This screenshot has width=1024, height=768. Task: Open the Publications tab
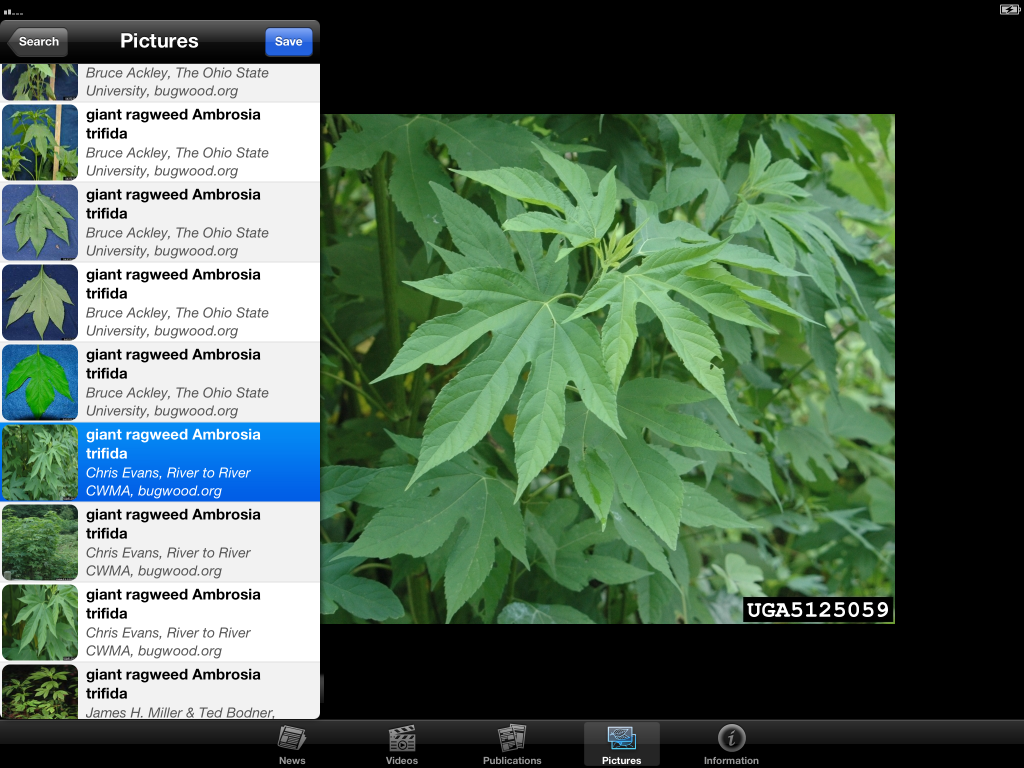[511, 744]
